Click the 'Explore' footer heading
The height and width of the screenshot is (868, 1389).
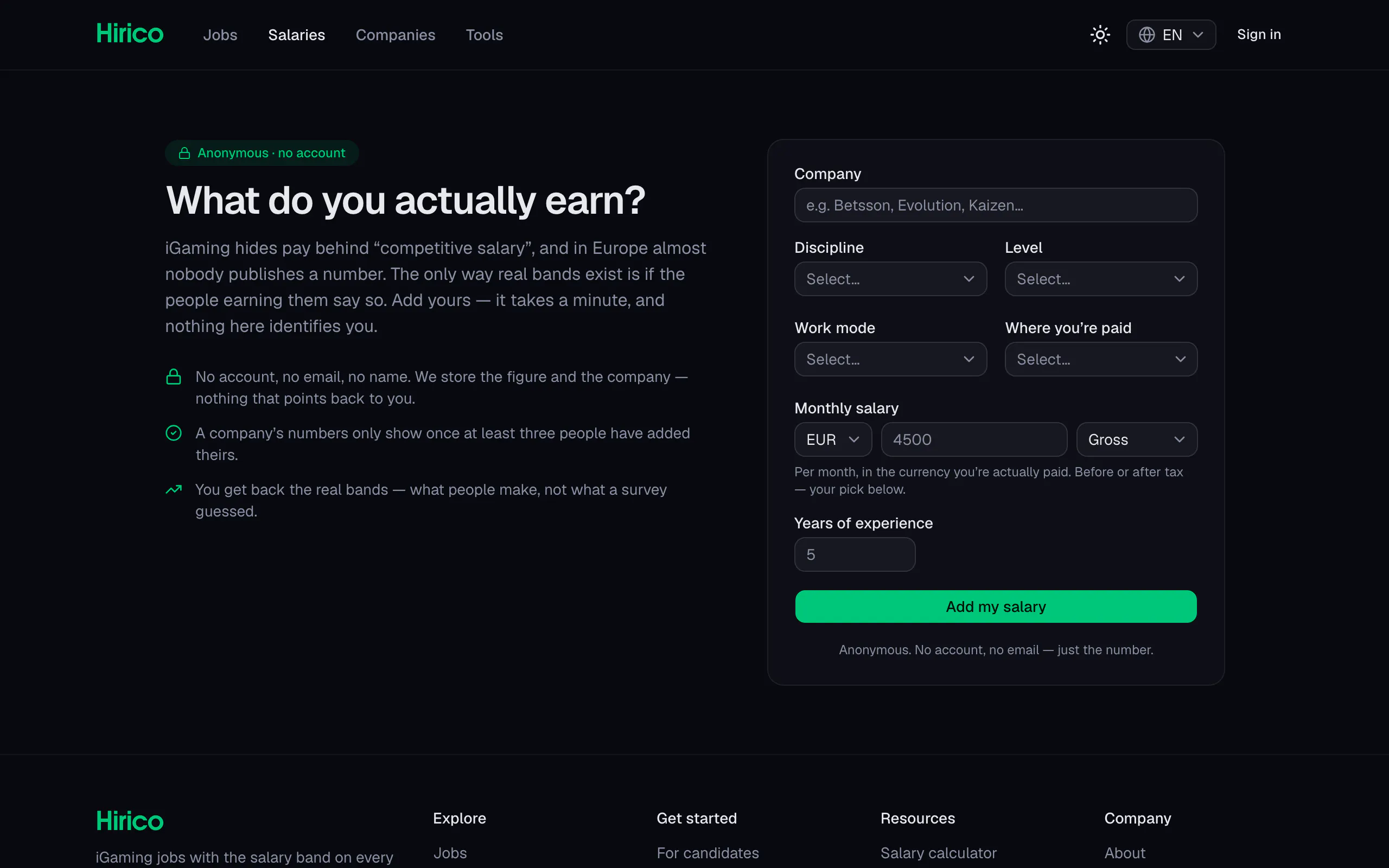[x=459, y=818]
